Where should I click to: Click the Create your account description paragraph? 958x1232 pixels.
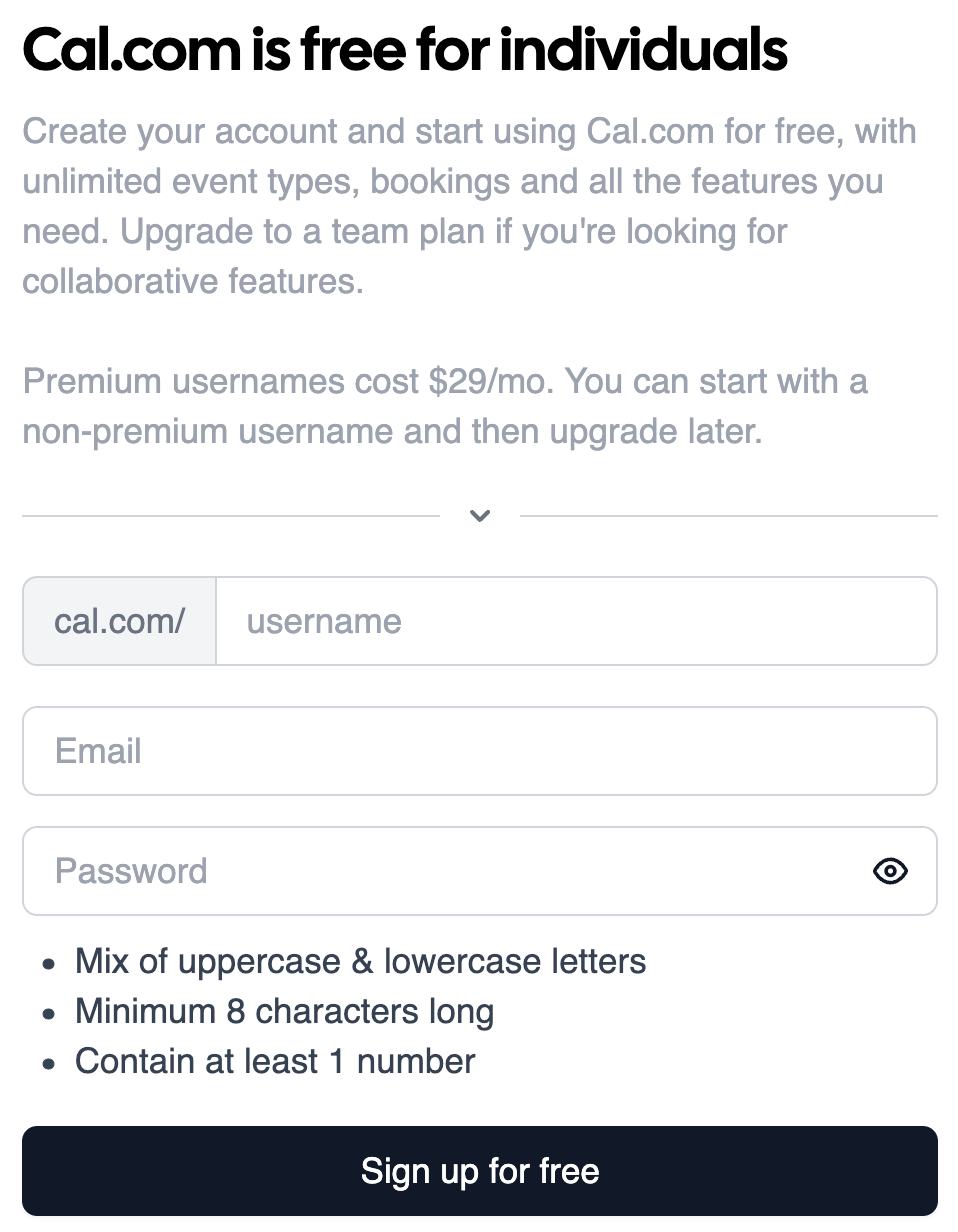(x=470, y=206)
